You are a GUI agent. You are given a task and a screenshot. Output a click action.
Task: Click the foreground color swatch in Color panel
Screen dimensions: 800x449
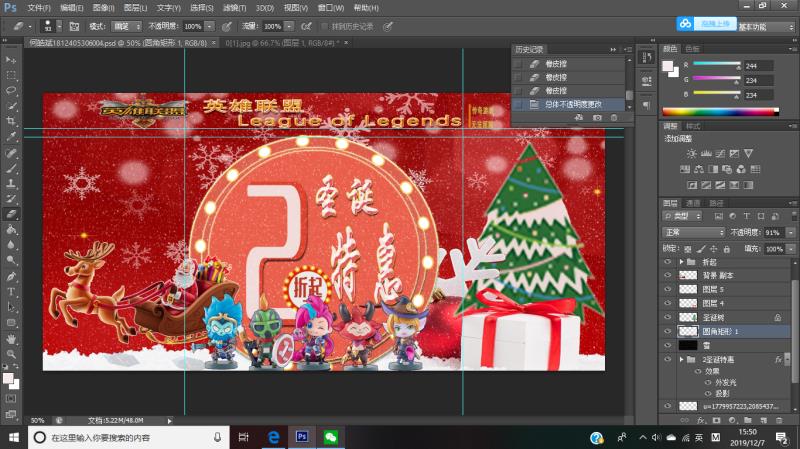click(667, 66)
